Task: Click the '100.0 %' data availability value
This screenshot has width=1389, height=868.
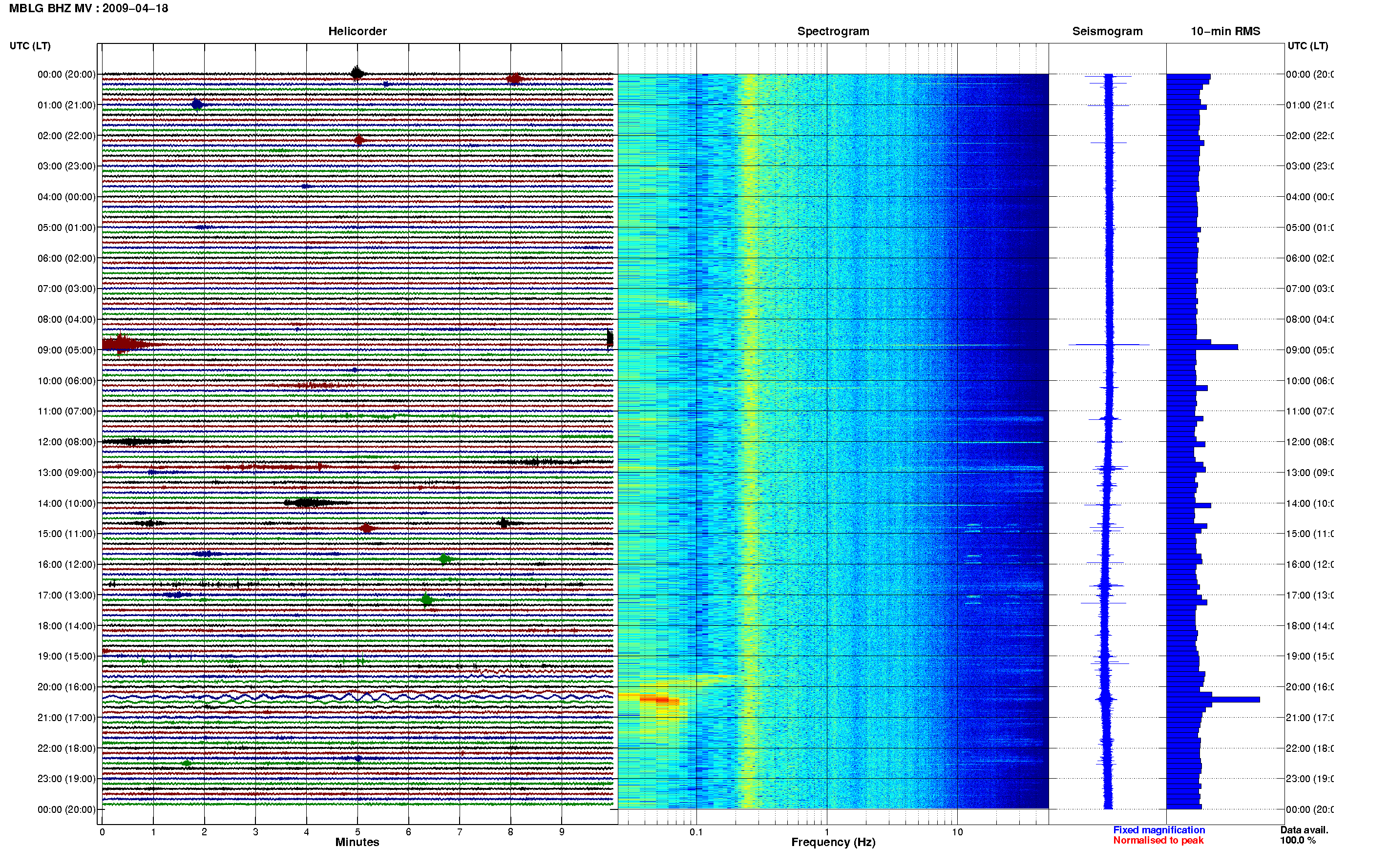Action: click(1298, 841)
